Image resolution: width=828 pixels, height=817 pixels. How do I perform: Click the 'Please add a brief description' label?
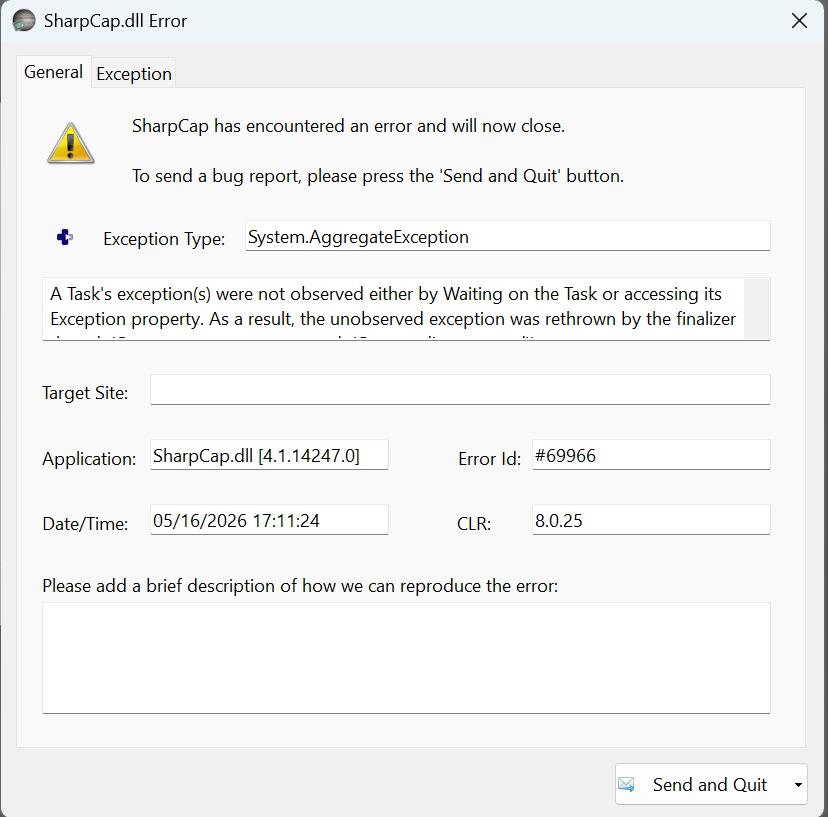(300, 586)
